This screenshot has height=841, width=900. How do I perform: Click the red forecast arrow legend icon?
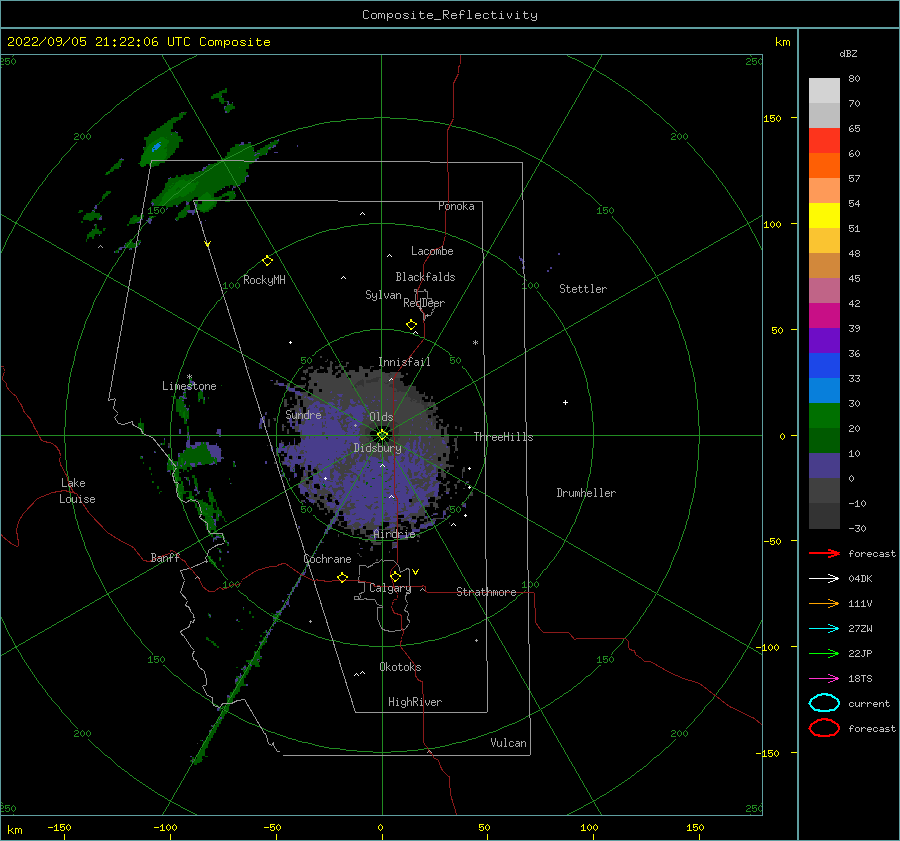[x=824, y=553]
